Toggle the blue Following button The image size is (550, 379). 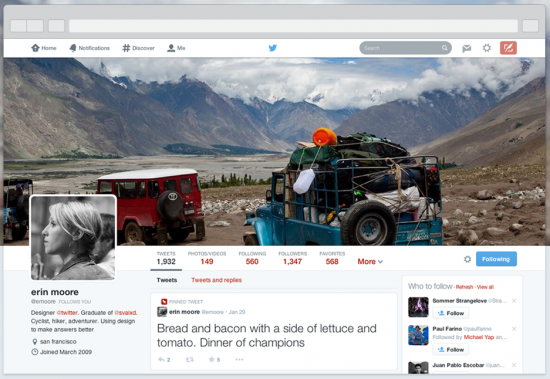(496, 259)
